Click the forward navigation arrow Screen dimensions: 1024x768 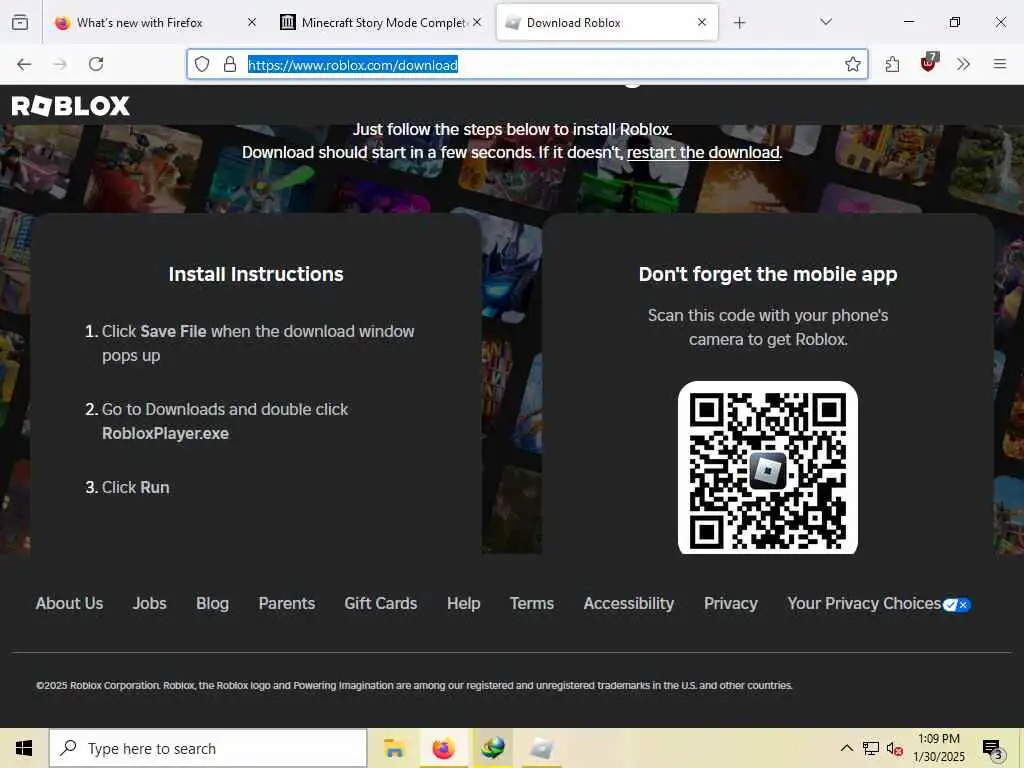point(60,64)
